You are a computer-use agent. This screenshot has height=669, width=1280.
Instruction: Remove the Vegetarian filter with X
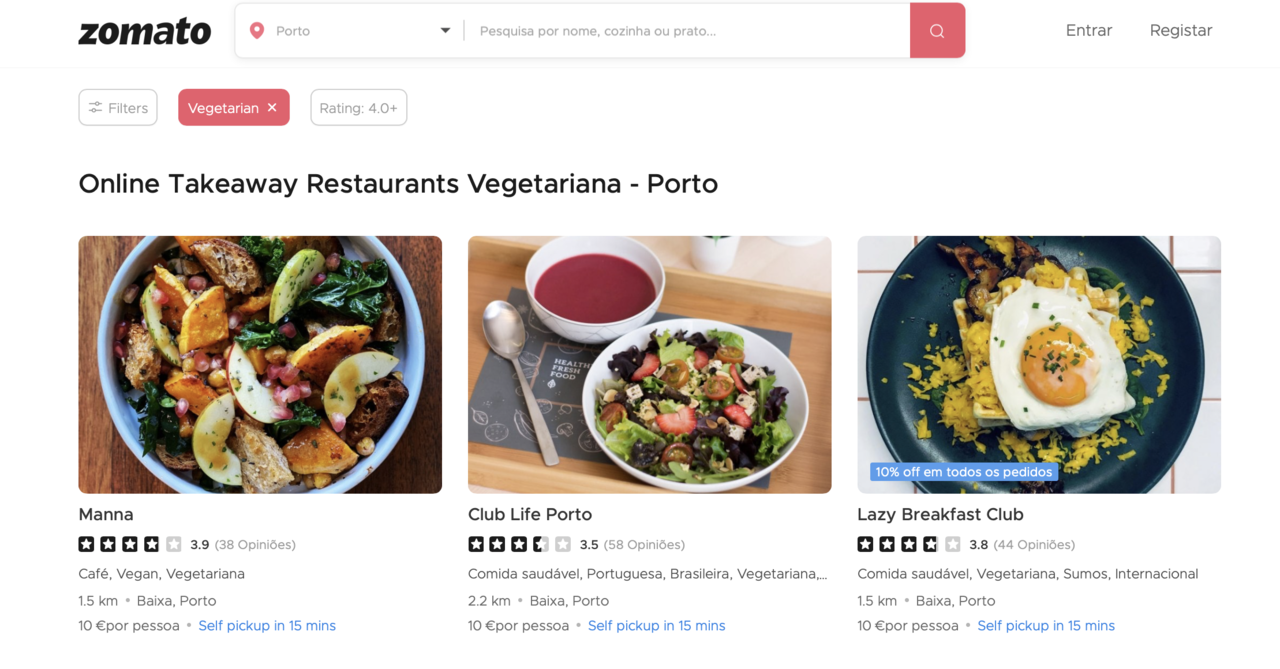point(272,108)
